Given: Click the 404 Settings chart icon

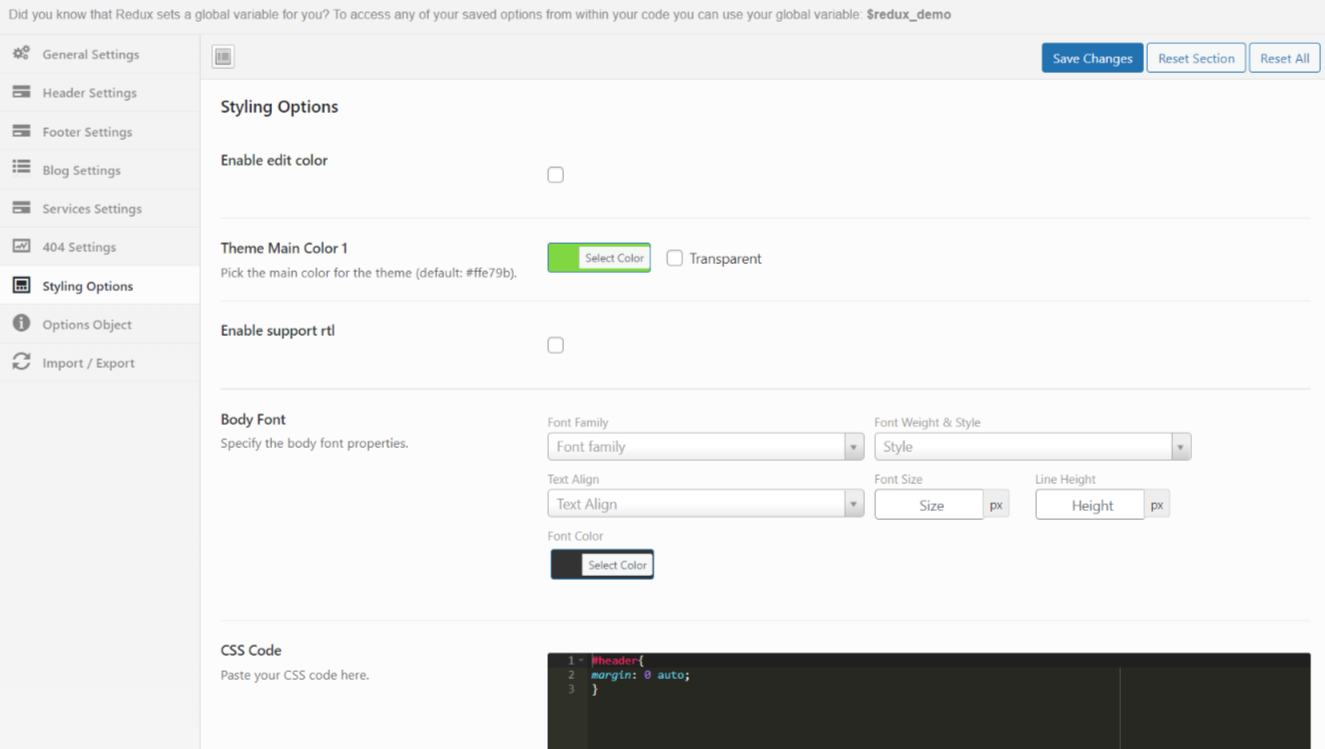Looking at the screenshot, I should [21, 246].
